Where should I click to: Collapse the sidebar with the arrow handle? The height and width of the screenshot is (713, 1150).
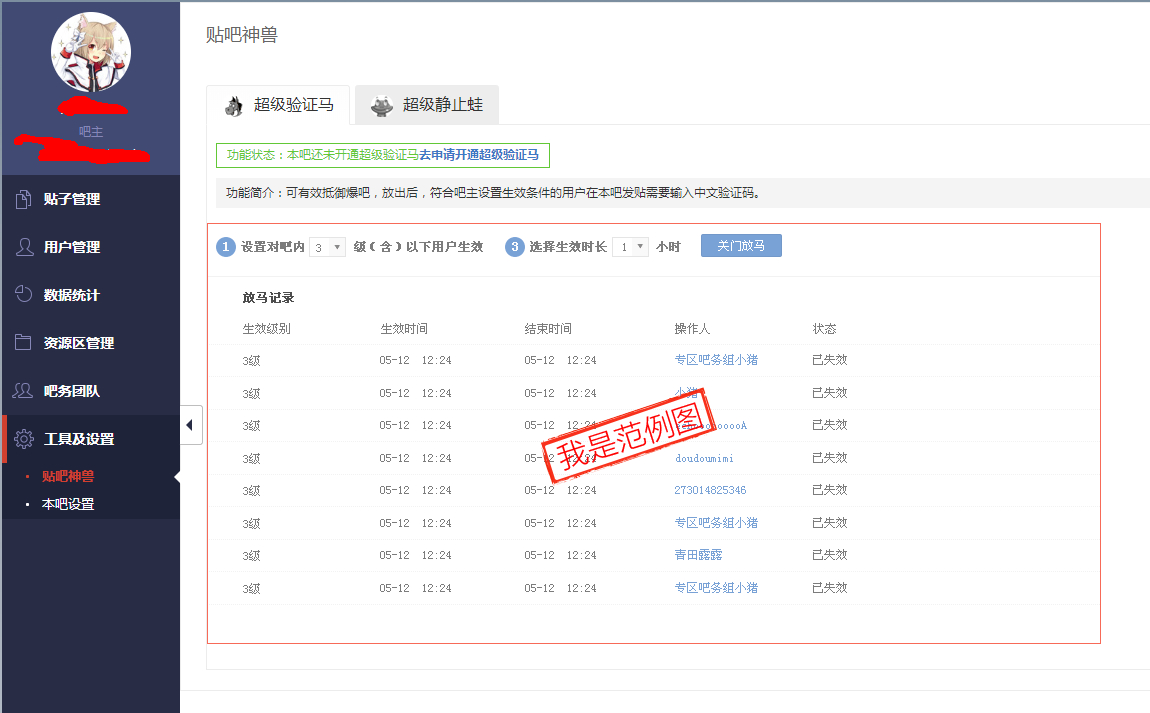click(191, 425)
